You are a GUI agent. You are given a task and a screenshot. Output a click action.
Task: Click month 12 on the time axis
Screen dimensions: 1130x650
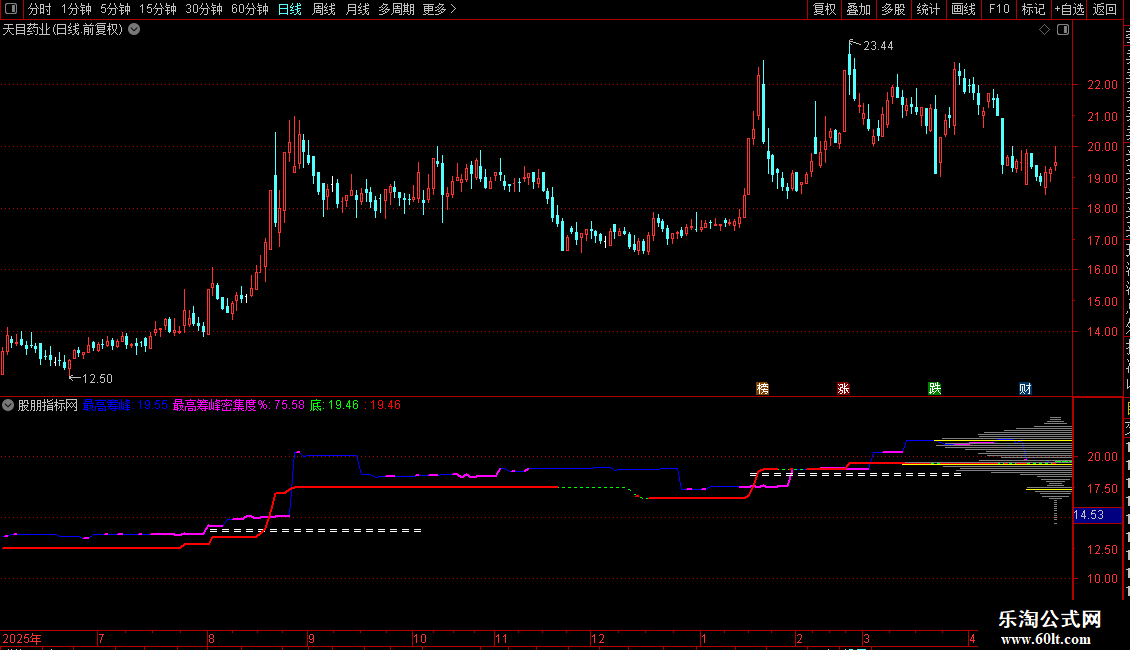[597, 638]
